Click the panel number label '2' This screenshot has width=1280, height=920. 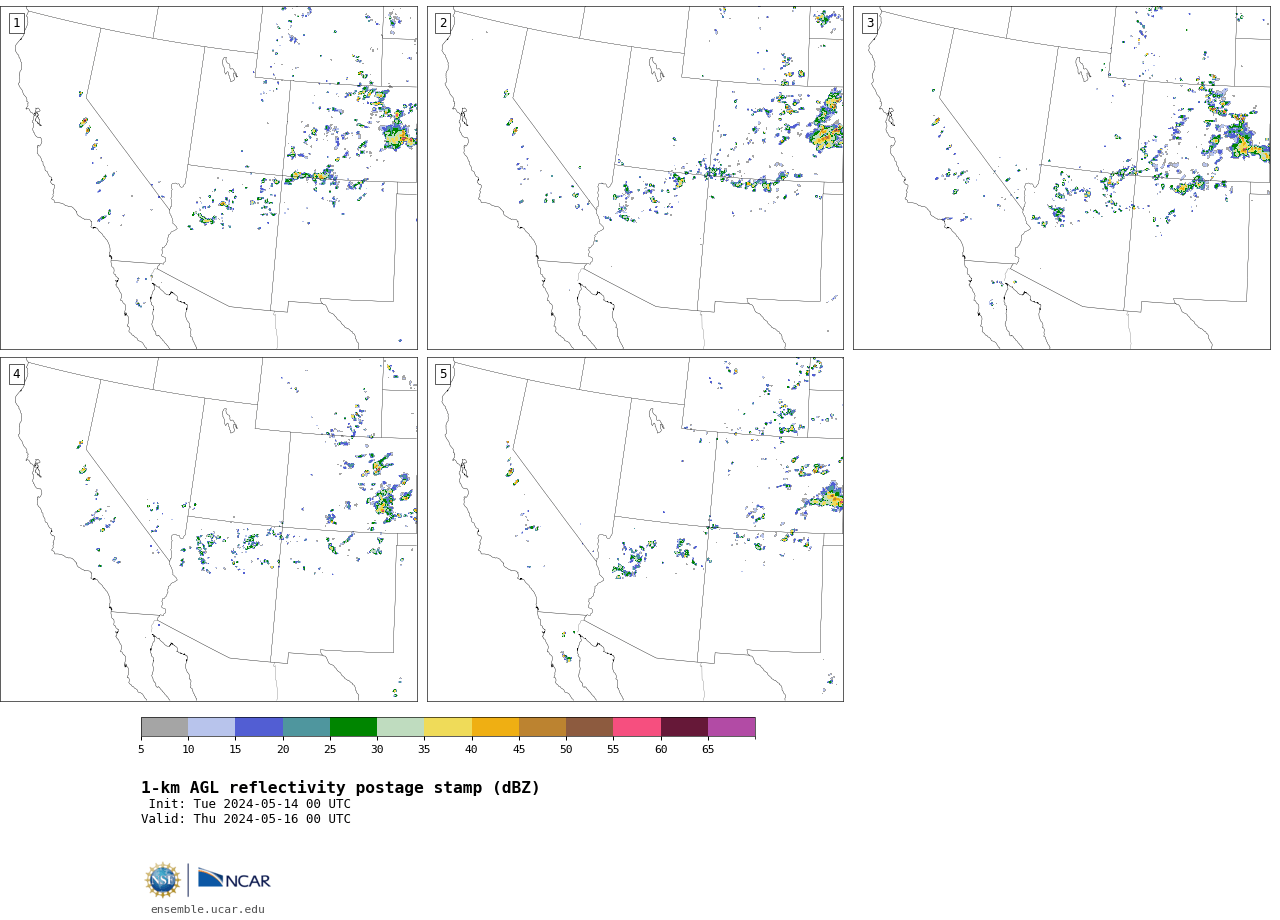pyautogui.click(x=443, y=23)
